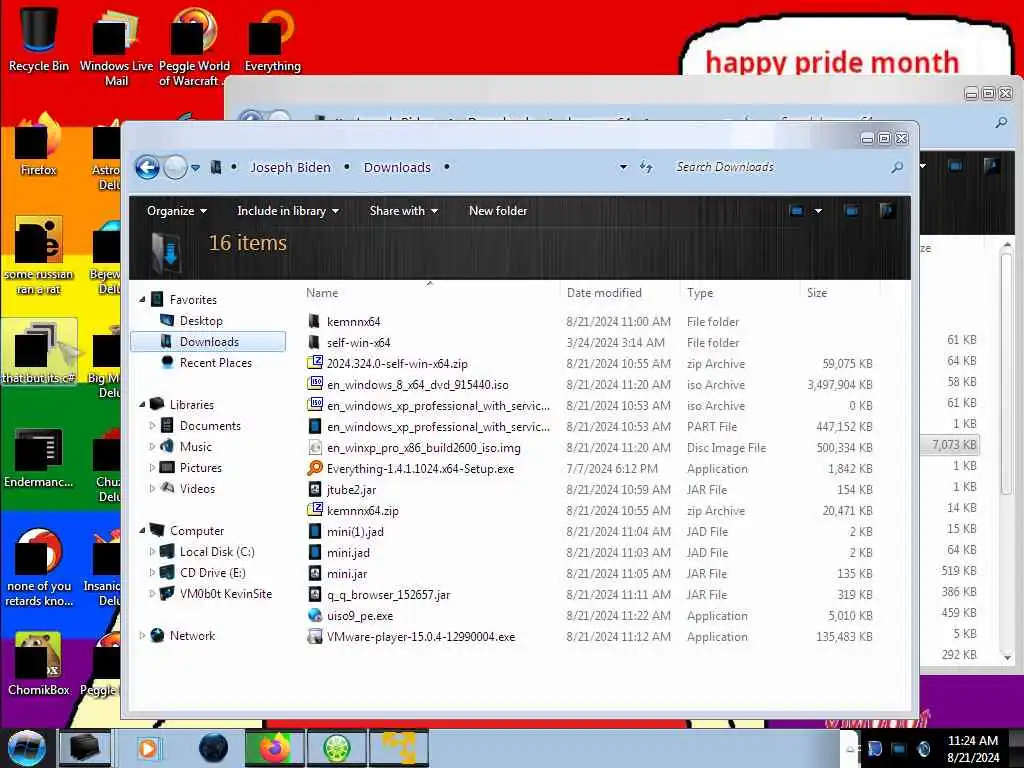This screenshot has height=768, width=1024.
Task: Select uiso9_pe.exe application icon
Action: [315, 615]
